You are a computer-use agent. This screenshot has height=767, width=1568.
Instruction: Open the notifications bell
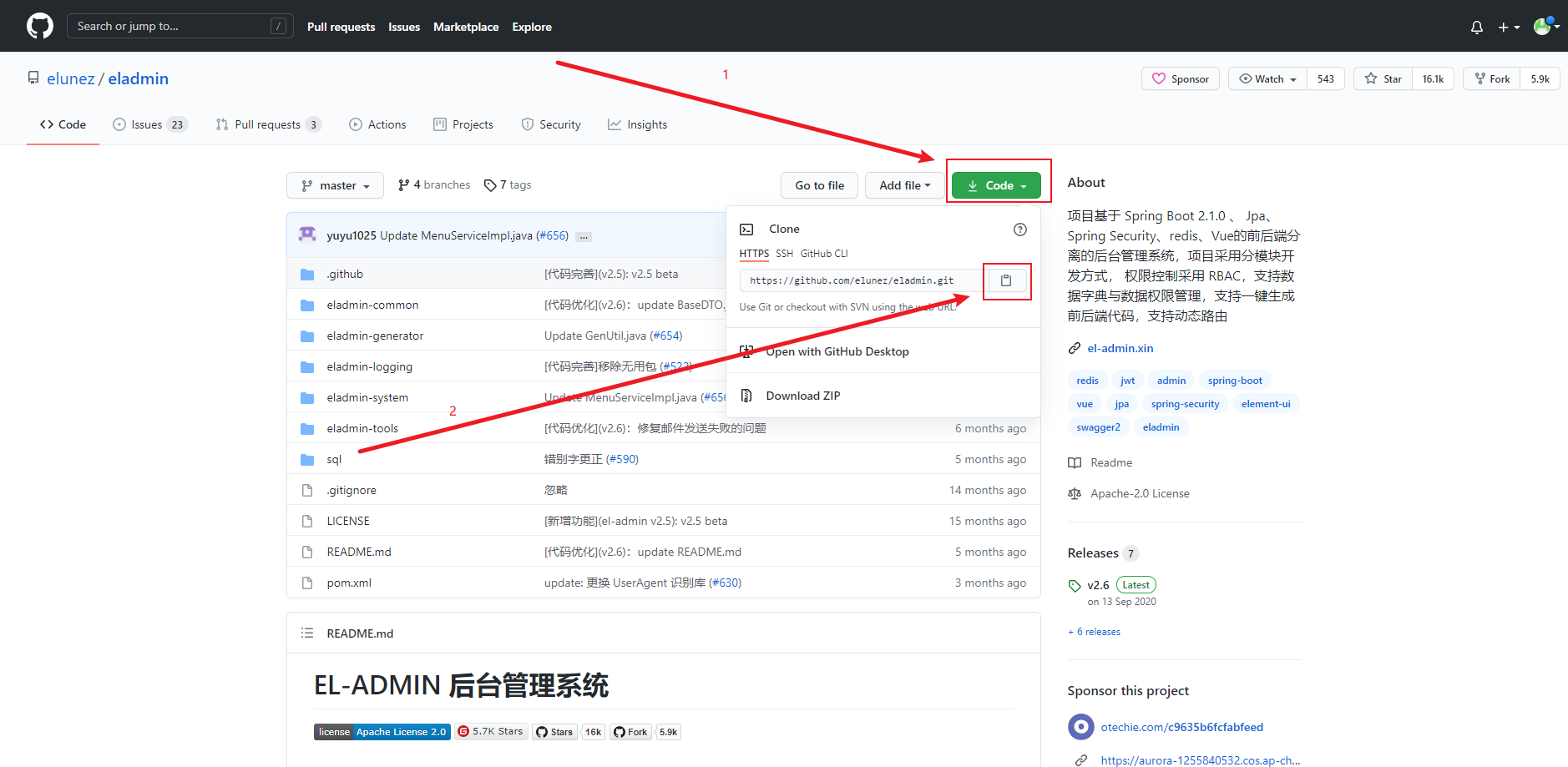(x=1476, y=27)
